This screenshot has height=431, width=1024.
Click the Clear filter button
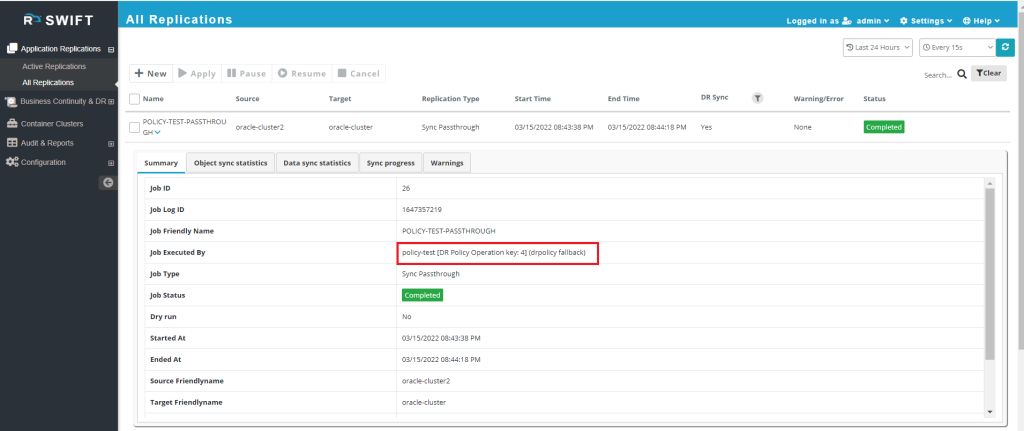989,73
